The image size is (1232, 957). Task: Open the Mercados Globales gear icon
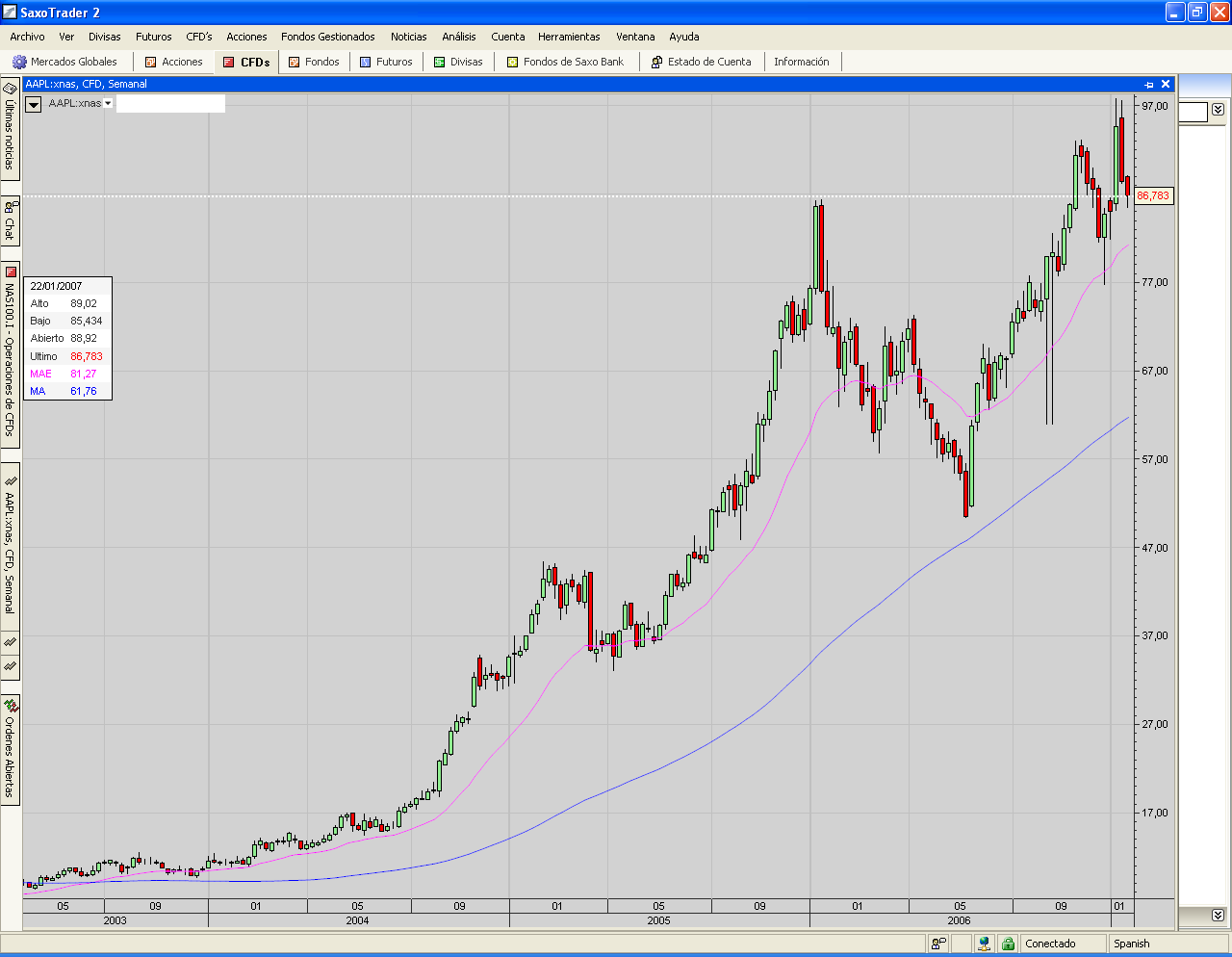[x=19, y=62]
